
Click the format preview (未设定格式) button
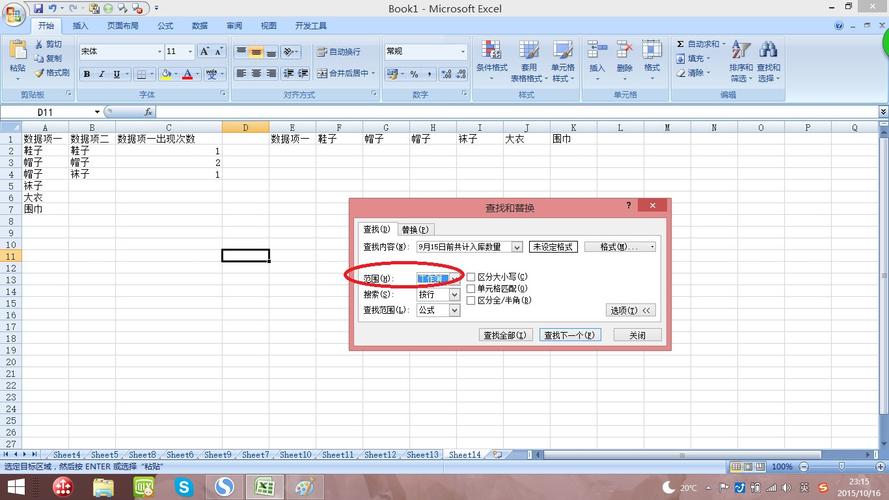pyautogui.click(x=553, y=247)
